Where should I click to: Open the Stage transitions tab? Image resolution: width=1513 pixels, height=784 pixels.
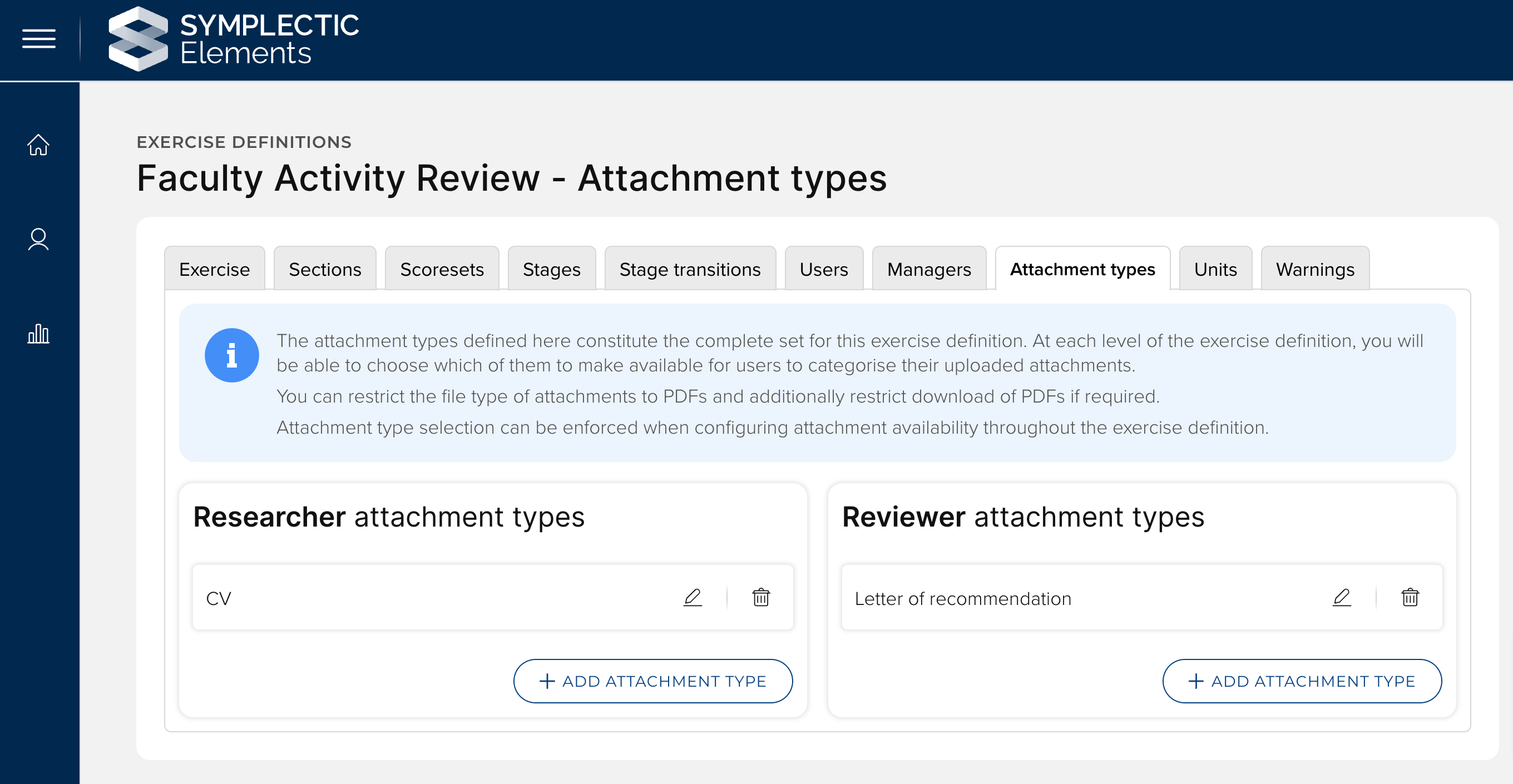[690, 269]
